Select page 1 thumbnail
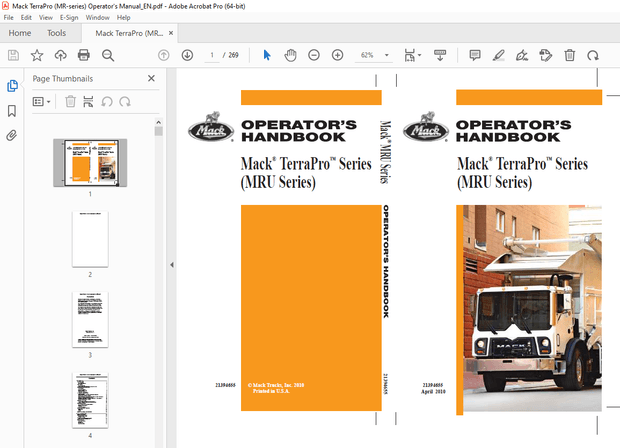 click(90, 163)
